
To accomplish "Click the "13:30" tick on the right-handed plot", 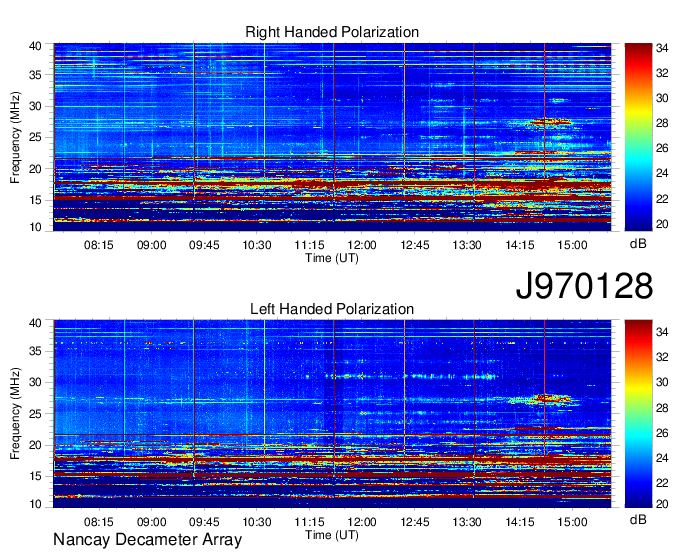I will [x=467, y=245].
